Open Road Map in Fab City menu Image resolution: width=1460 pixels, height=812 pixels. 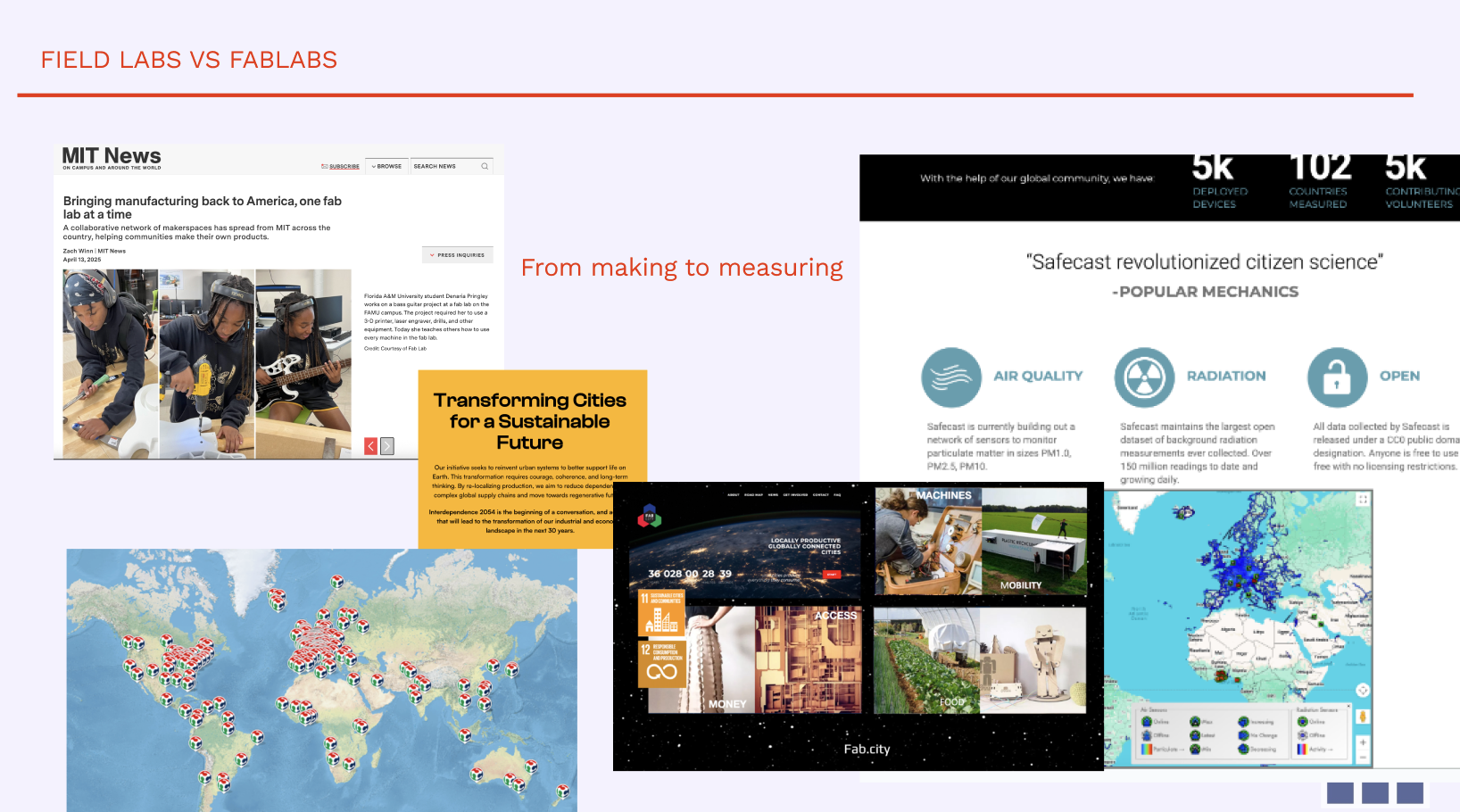pos(754,494)
